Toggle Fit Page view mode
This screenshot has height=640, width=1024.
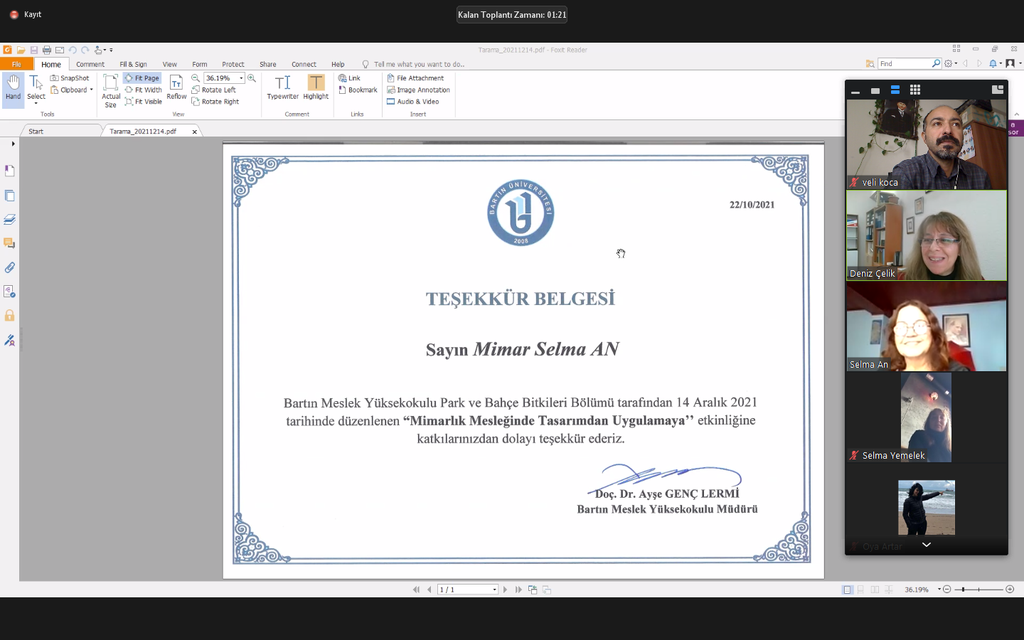141,78
